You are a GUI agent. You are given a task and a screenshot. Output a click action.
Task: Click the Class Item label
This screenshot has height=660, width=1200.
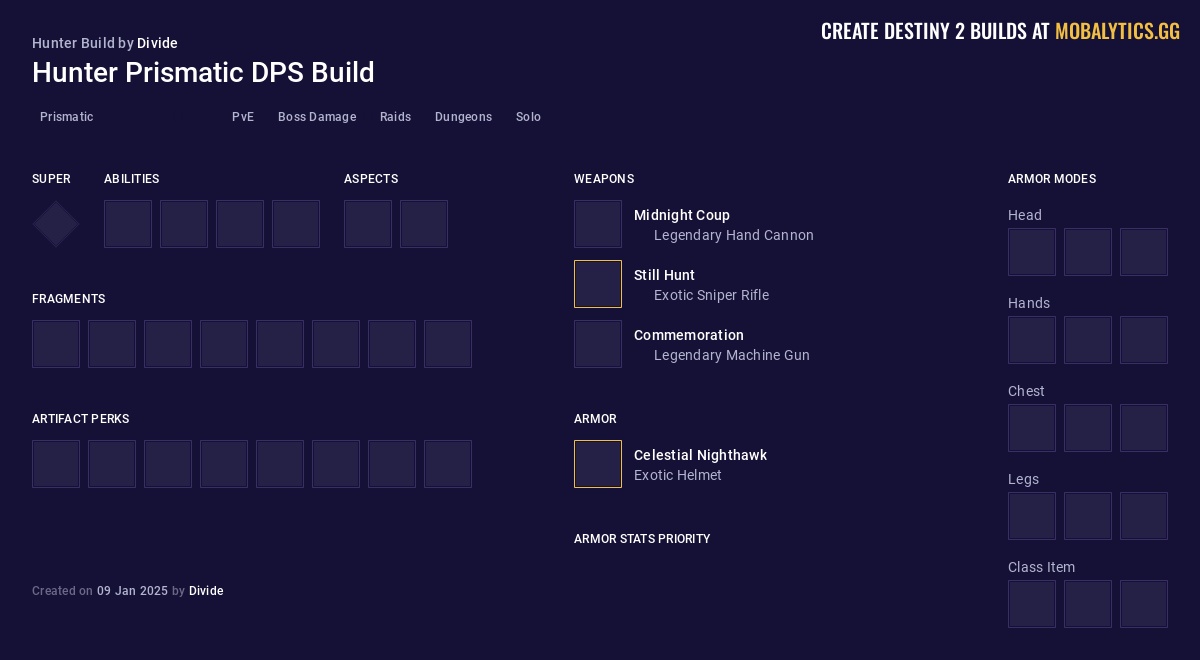[1041, 567]
